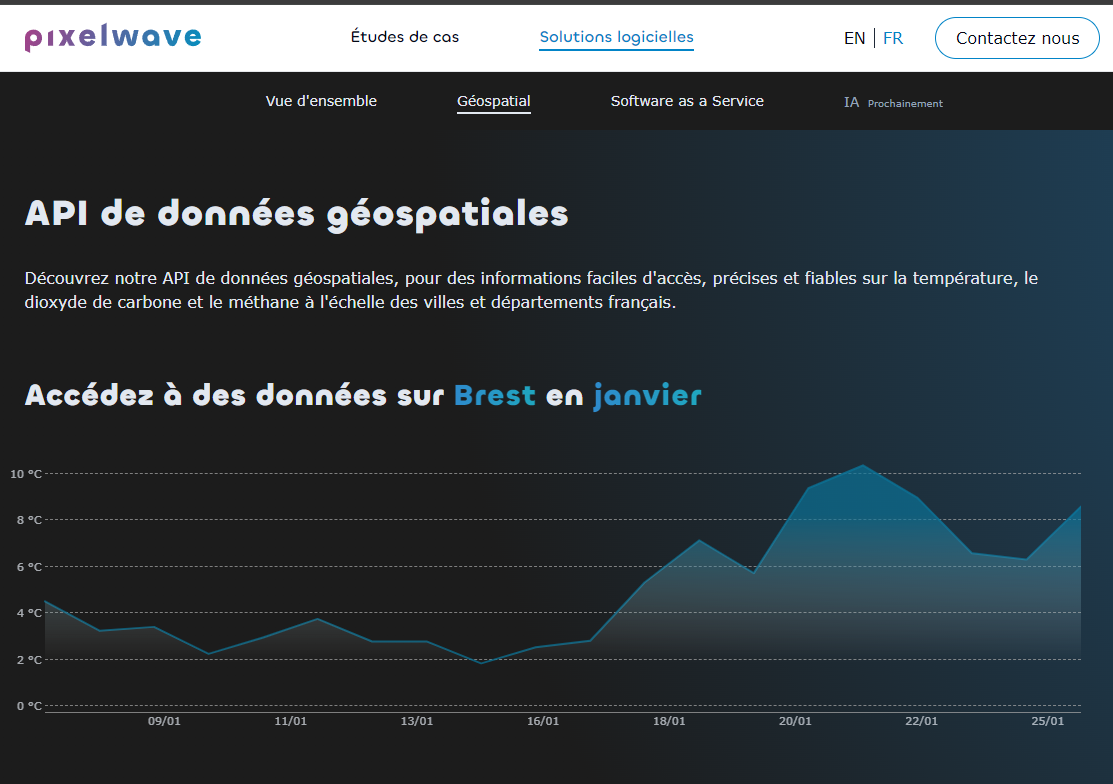Click the chart's lowest point below 2 °C
Viewport: 1113px width, 784px height.
coord(481,663)
